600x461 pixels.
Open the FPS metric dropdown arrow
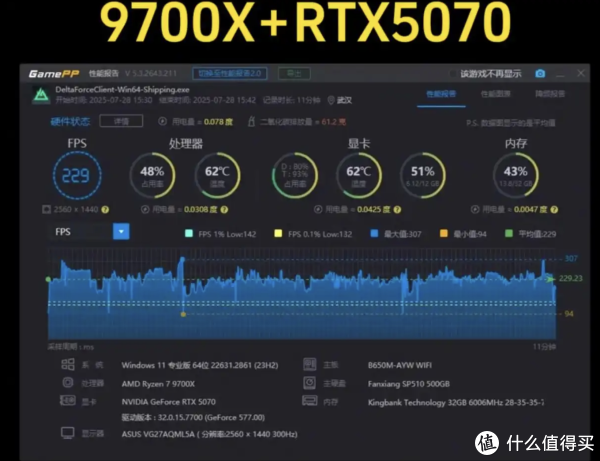[121, 232]
